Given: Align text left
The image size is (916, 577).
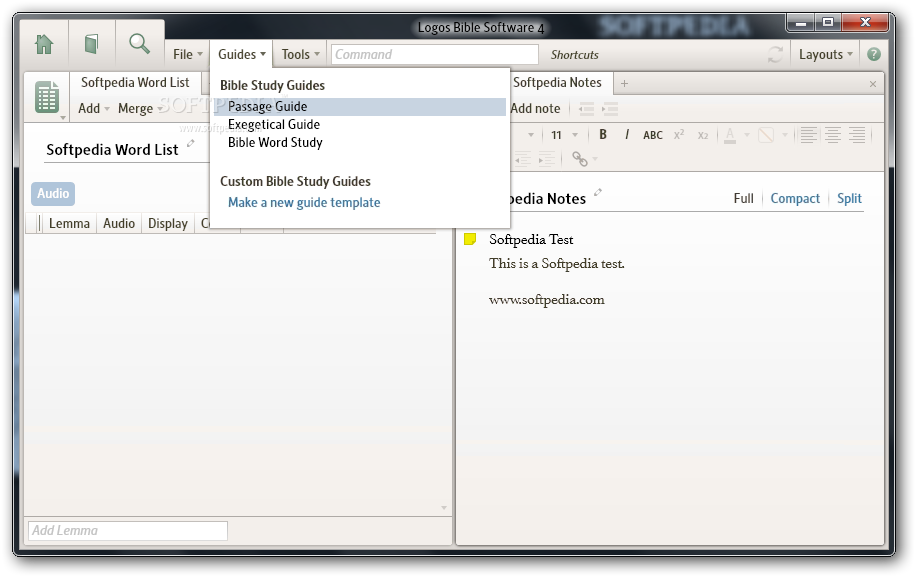Looking at the screenshot, I should click(x=809, y=135).
